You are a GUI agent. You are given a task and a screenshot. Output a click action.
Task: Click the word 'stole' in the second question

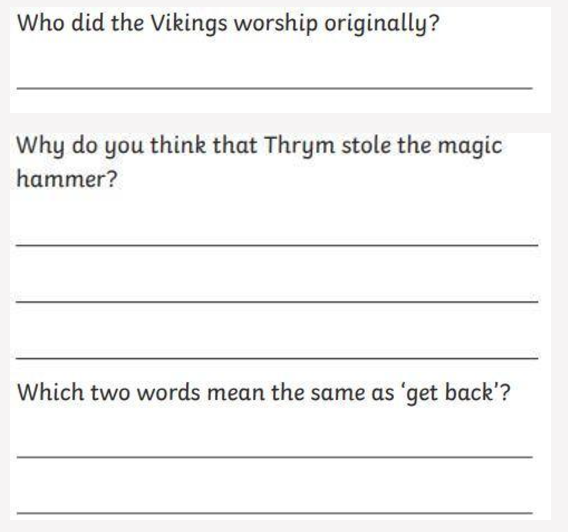click(x=367, y=145)
